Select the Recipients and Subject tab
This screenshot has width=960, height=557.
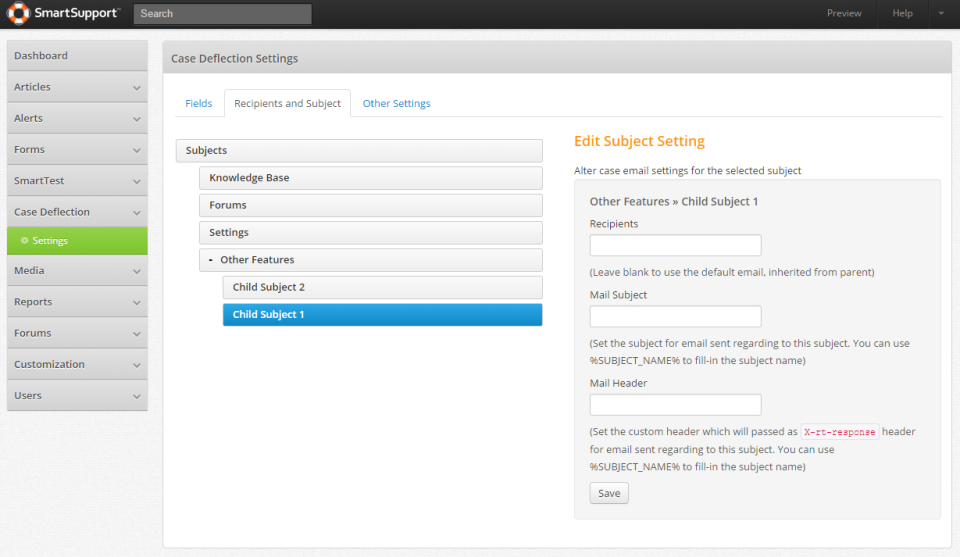click(287, 103)
